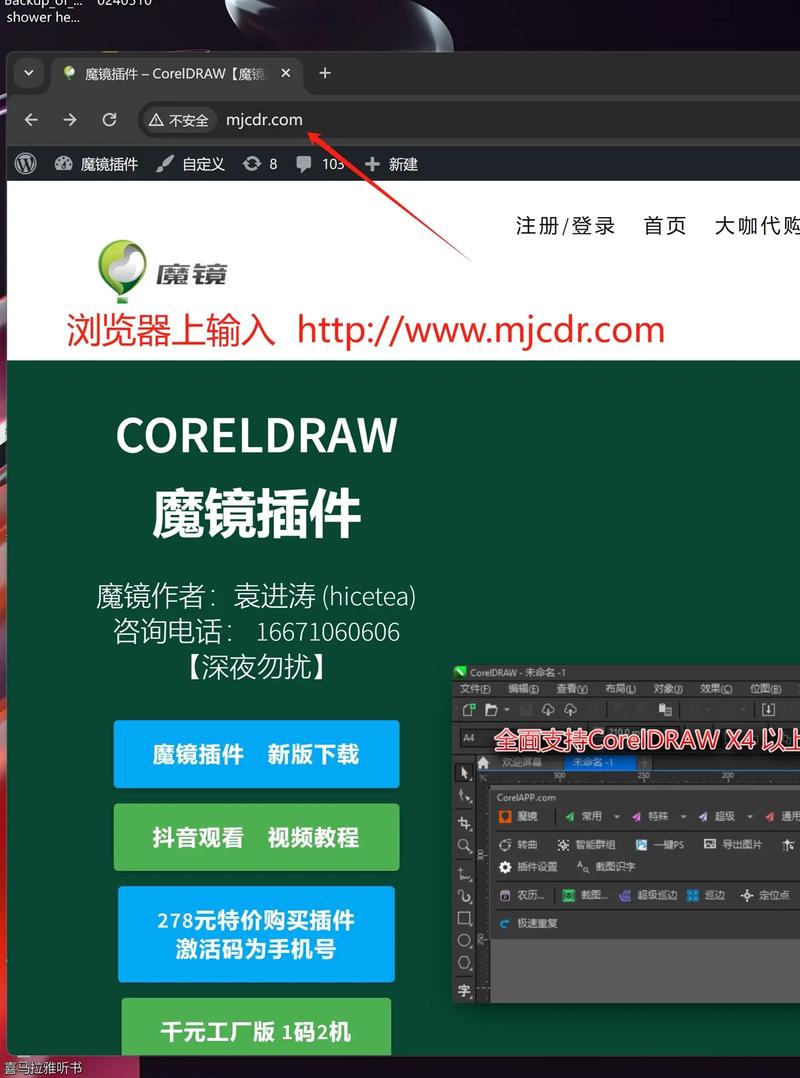Click the 千元工厂版 1码2机 button

(x=256, y=1027)
